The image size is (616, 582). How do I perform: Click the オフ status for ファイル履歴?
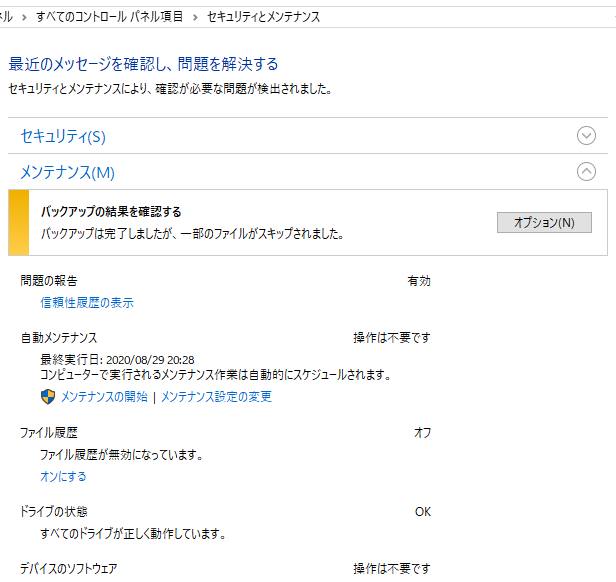point(422,433)
